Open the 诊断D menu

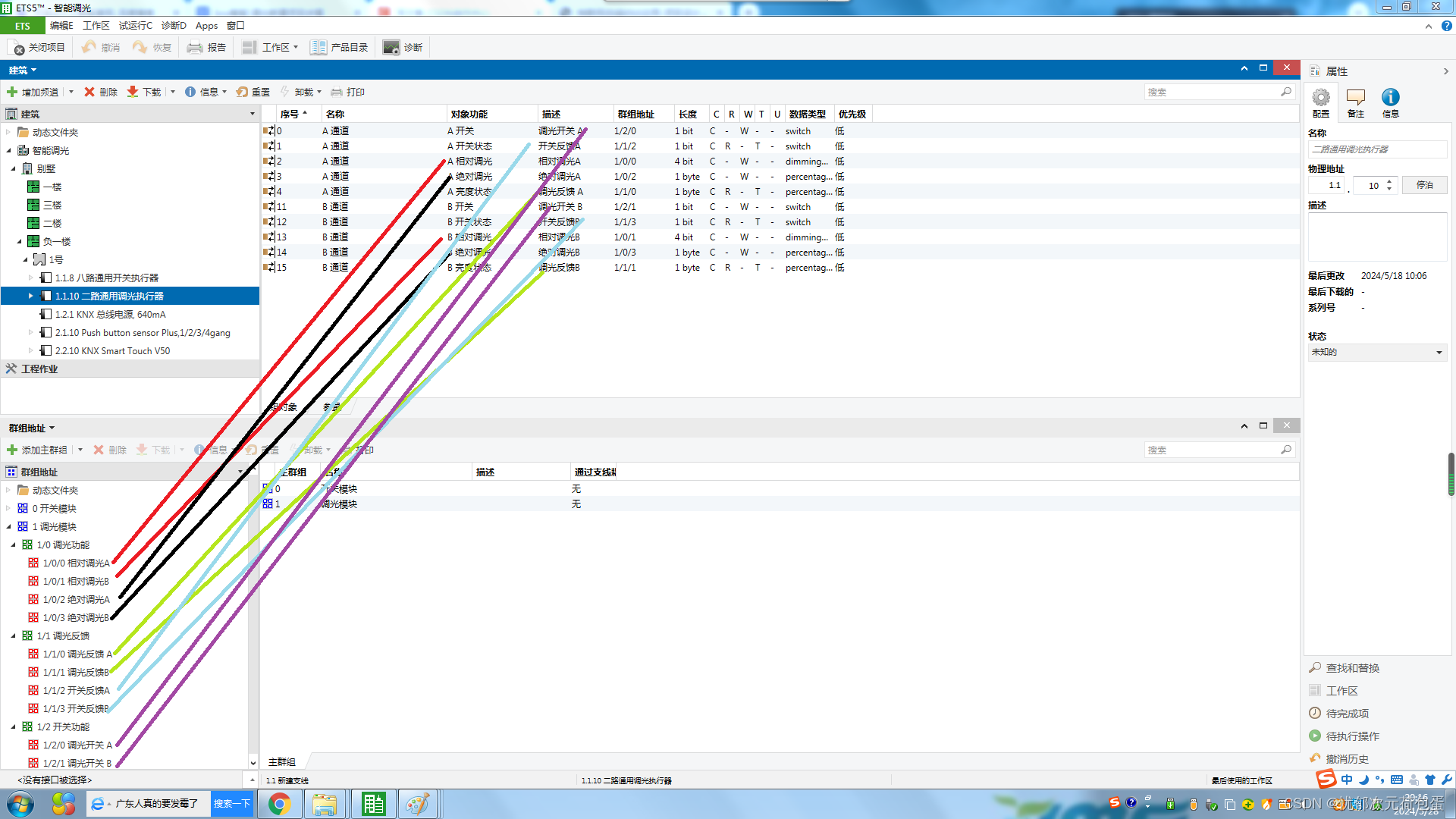[174, 26]
